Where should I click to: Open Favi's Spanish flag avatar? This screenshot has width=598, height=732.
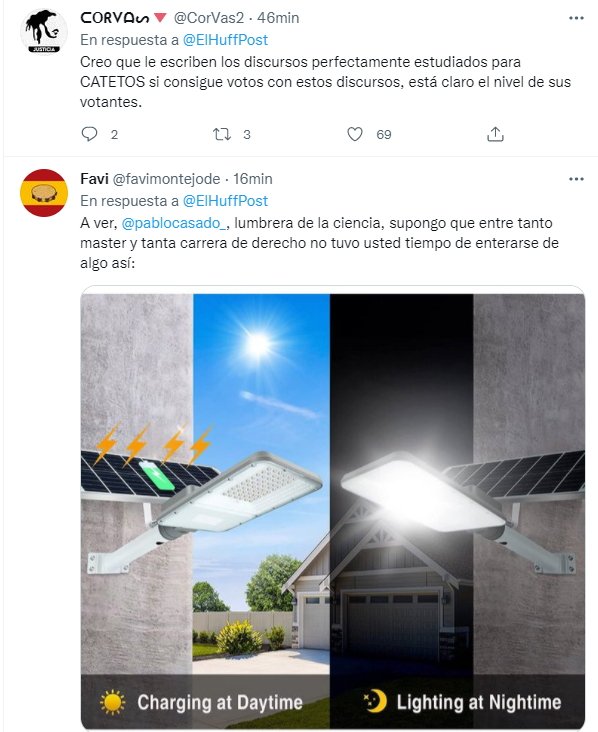[x=44, y=193]
